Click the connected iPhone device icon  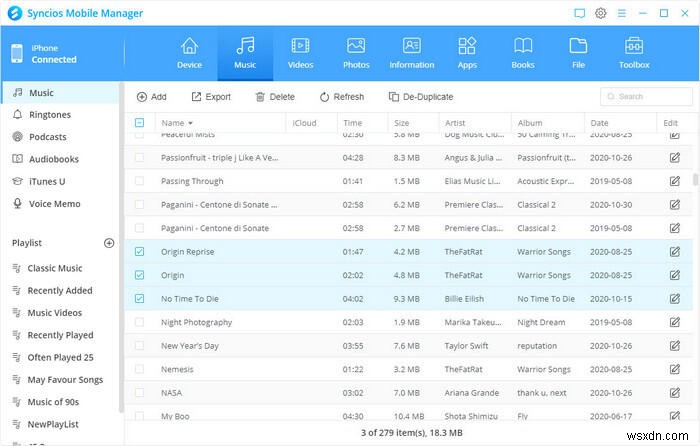[17, 53]
